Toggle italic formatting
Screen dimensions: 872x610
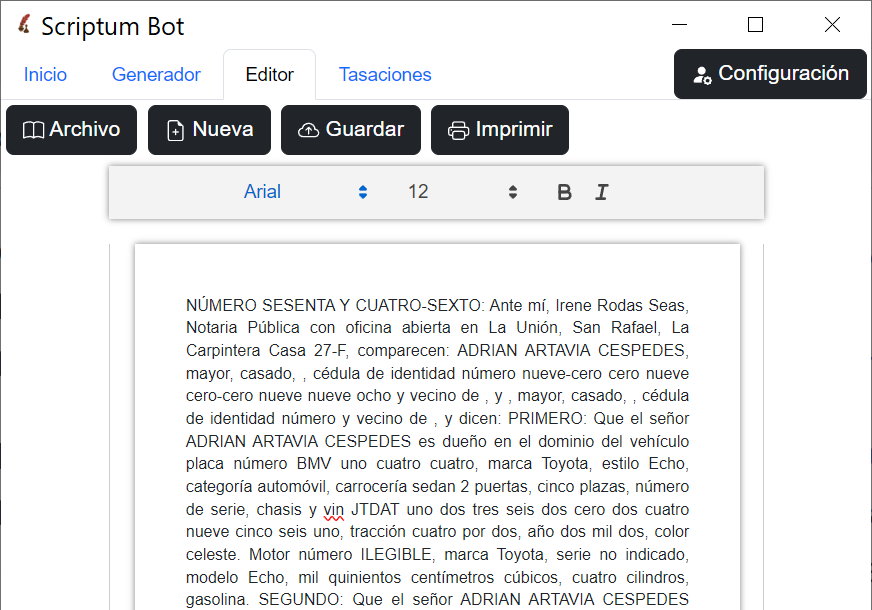point(602,192)
